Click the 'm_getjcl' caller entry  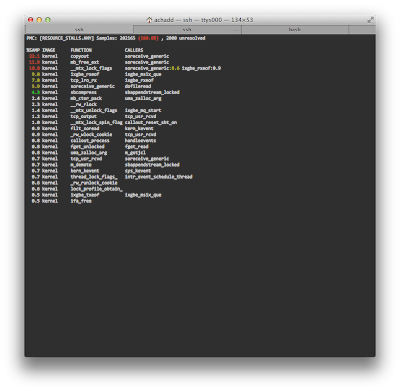(x=135, y=153)
